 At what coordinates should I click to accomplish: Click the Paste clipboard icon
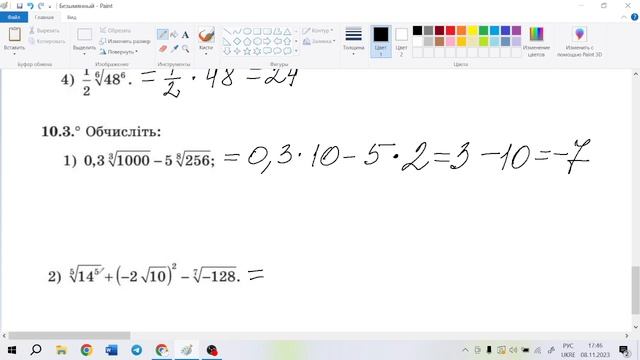point(15,34)
